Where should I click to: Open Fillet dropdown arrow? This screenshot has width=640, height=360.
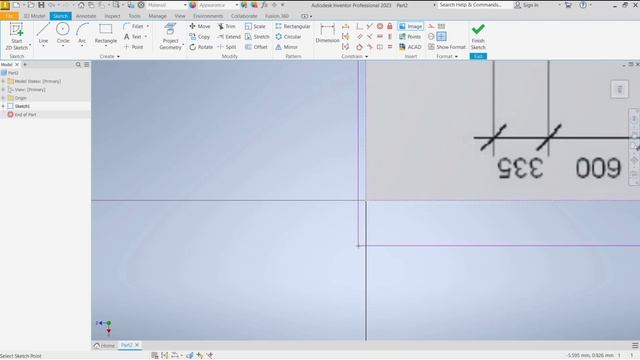click(148, 26)
